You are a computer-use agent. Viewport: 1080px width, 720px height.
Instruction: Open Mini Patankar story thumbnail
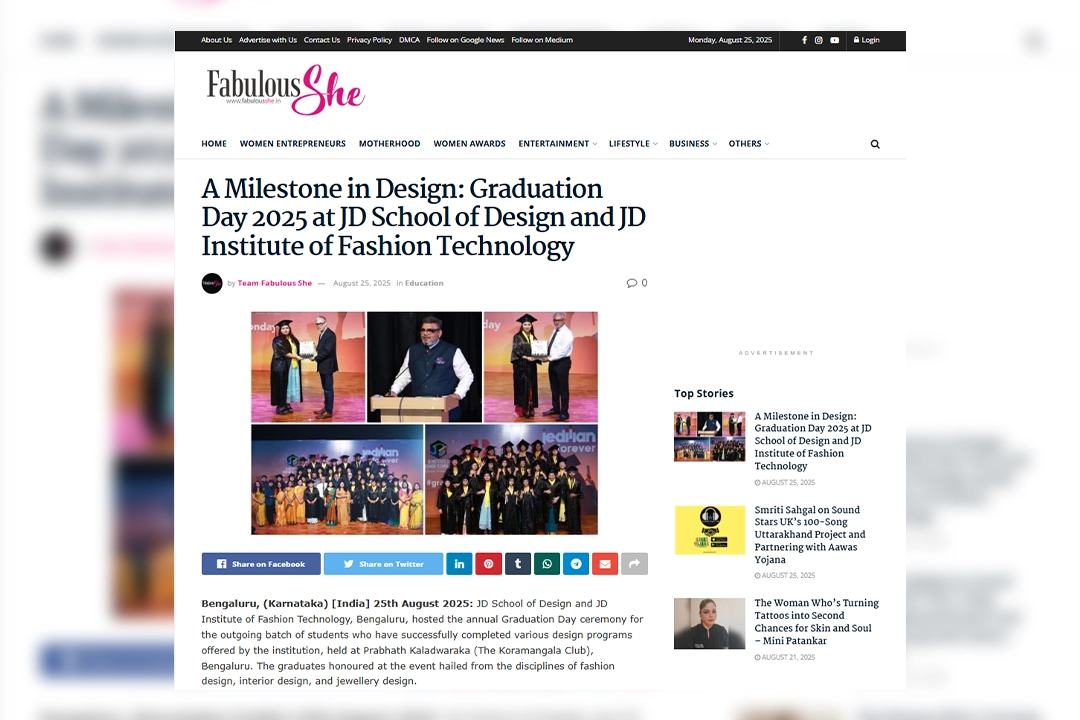pyautogui.click(x=709, y=624)
